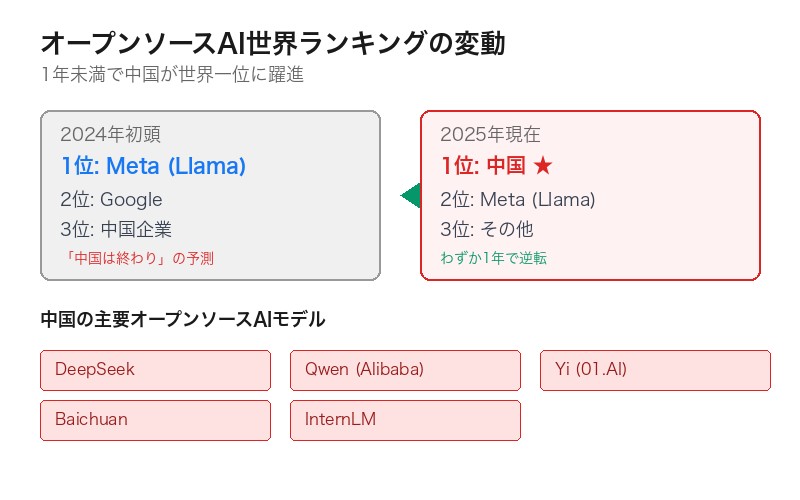Click the 2024年初頭 panel label
Viewport: 800px width, 500px height.
(x=110, y=135)
